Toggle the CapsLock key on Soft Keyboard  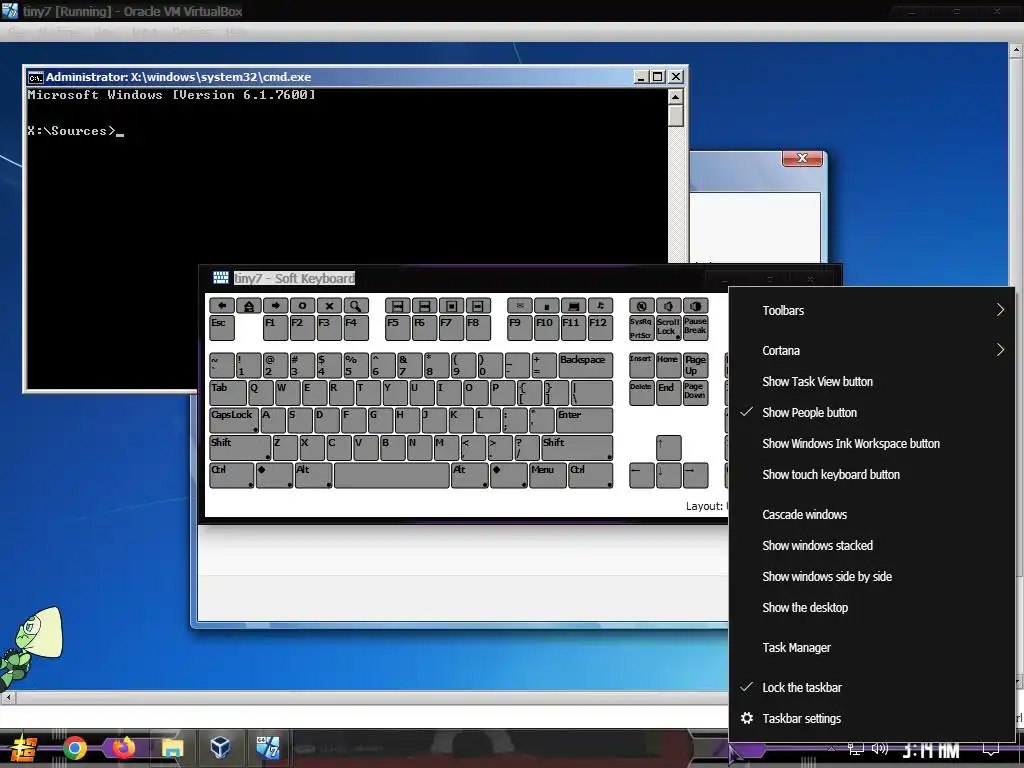click(234, 421)
